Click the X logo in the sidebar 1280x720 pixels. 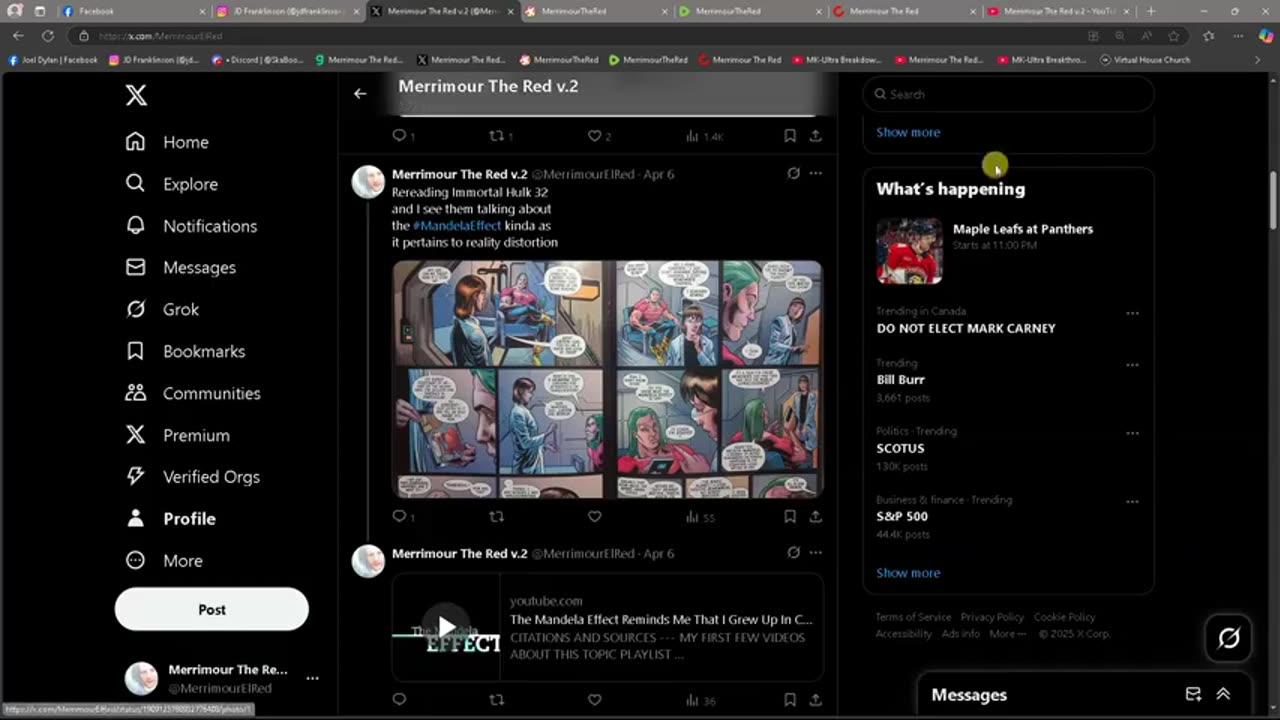[136, 95]
